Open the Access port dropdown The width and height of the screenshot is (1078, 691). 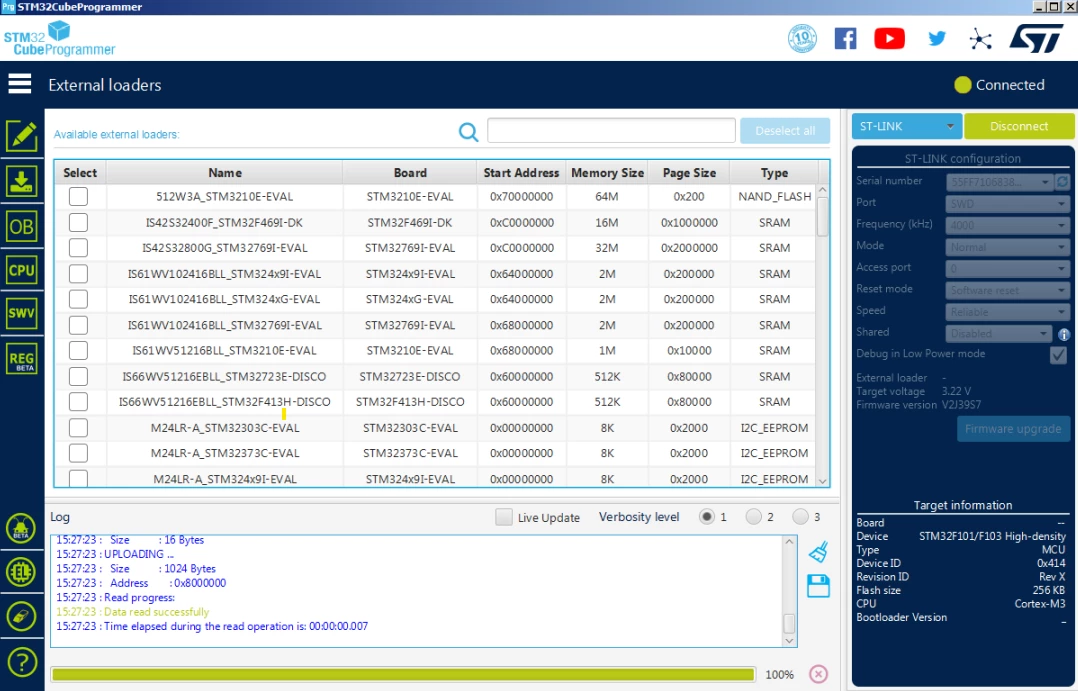click(x=1007, y=268)
